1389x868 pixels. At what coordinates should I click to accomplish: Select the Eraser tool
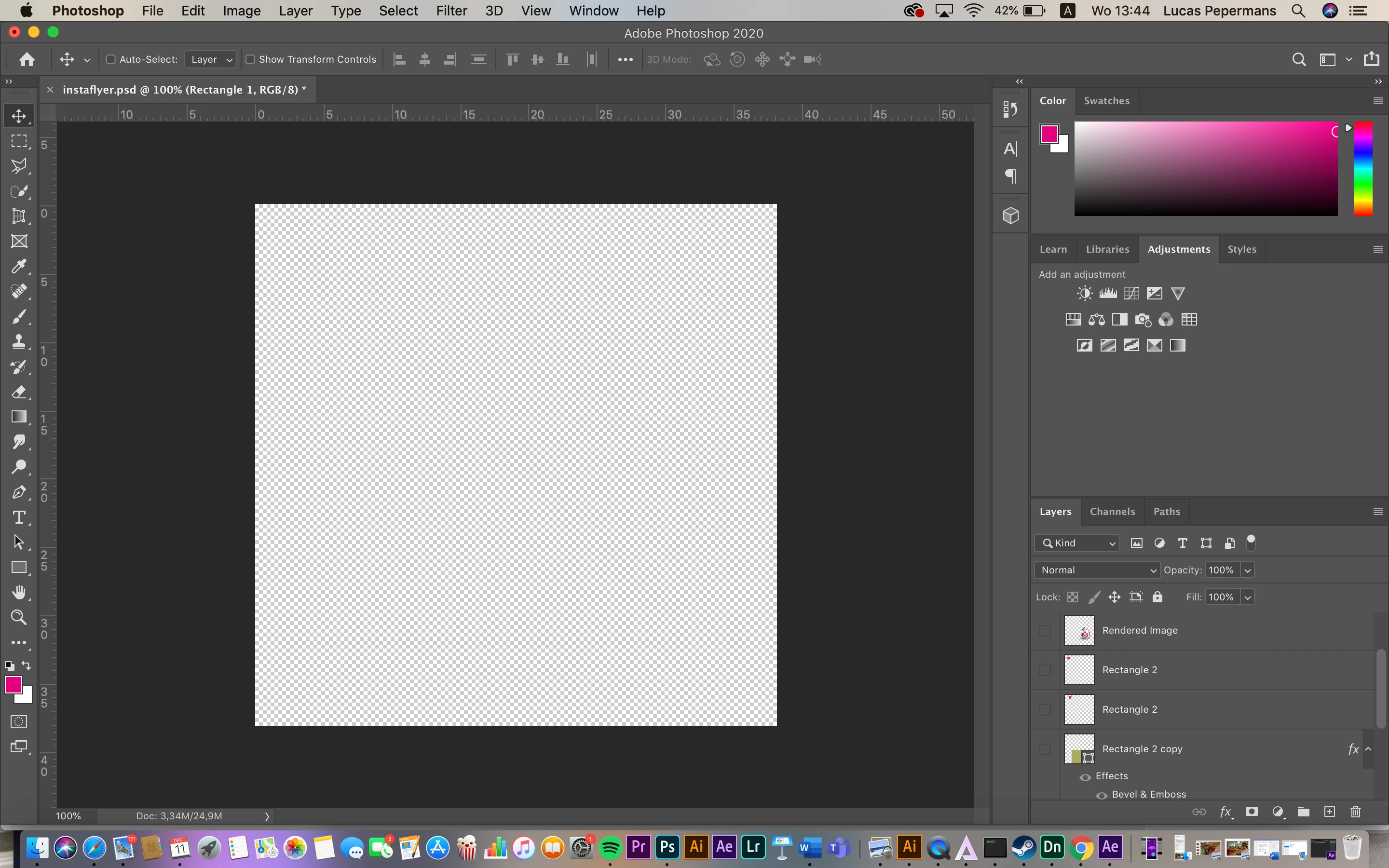click(19, 393)
